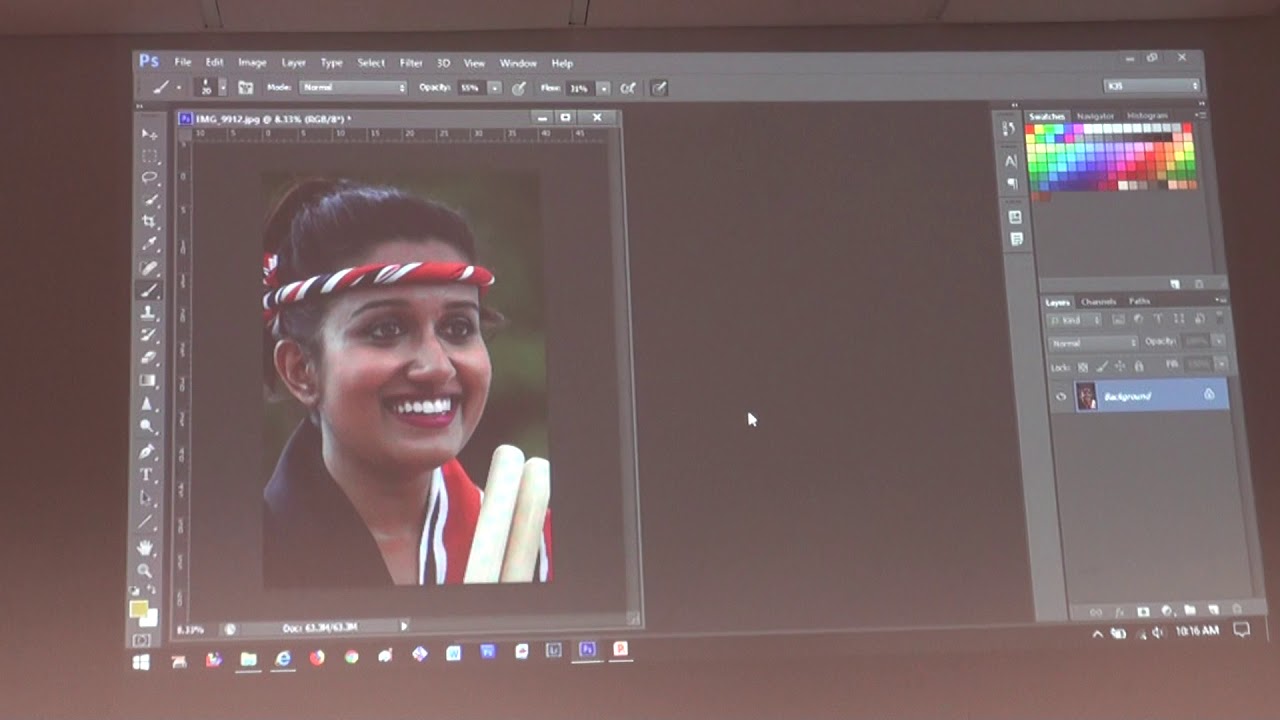
Task: Select the Clone Stamp tool
Action: coord(149,313)
